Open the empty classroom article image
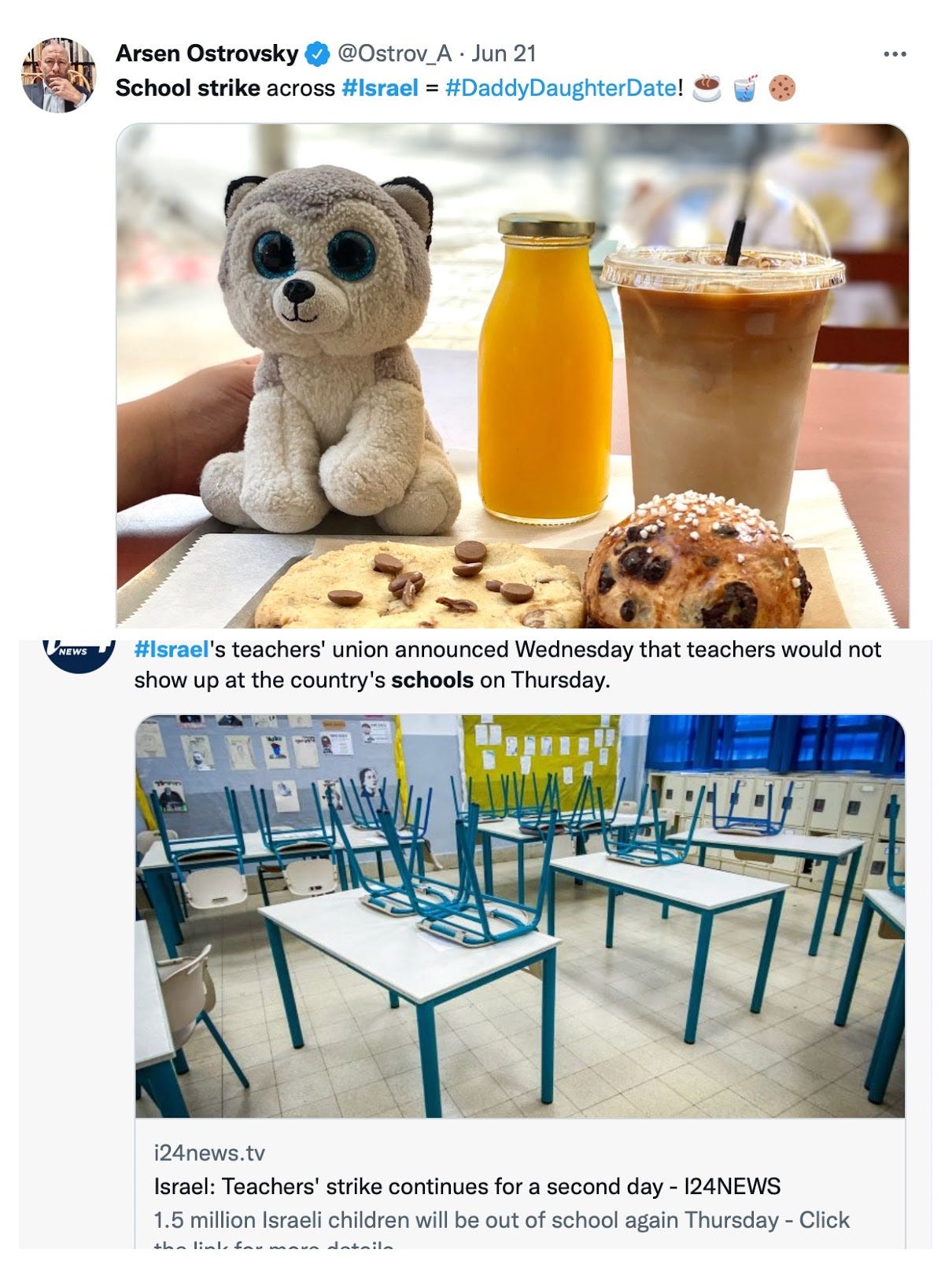952x1268 pixels. pos(520,916)
